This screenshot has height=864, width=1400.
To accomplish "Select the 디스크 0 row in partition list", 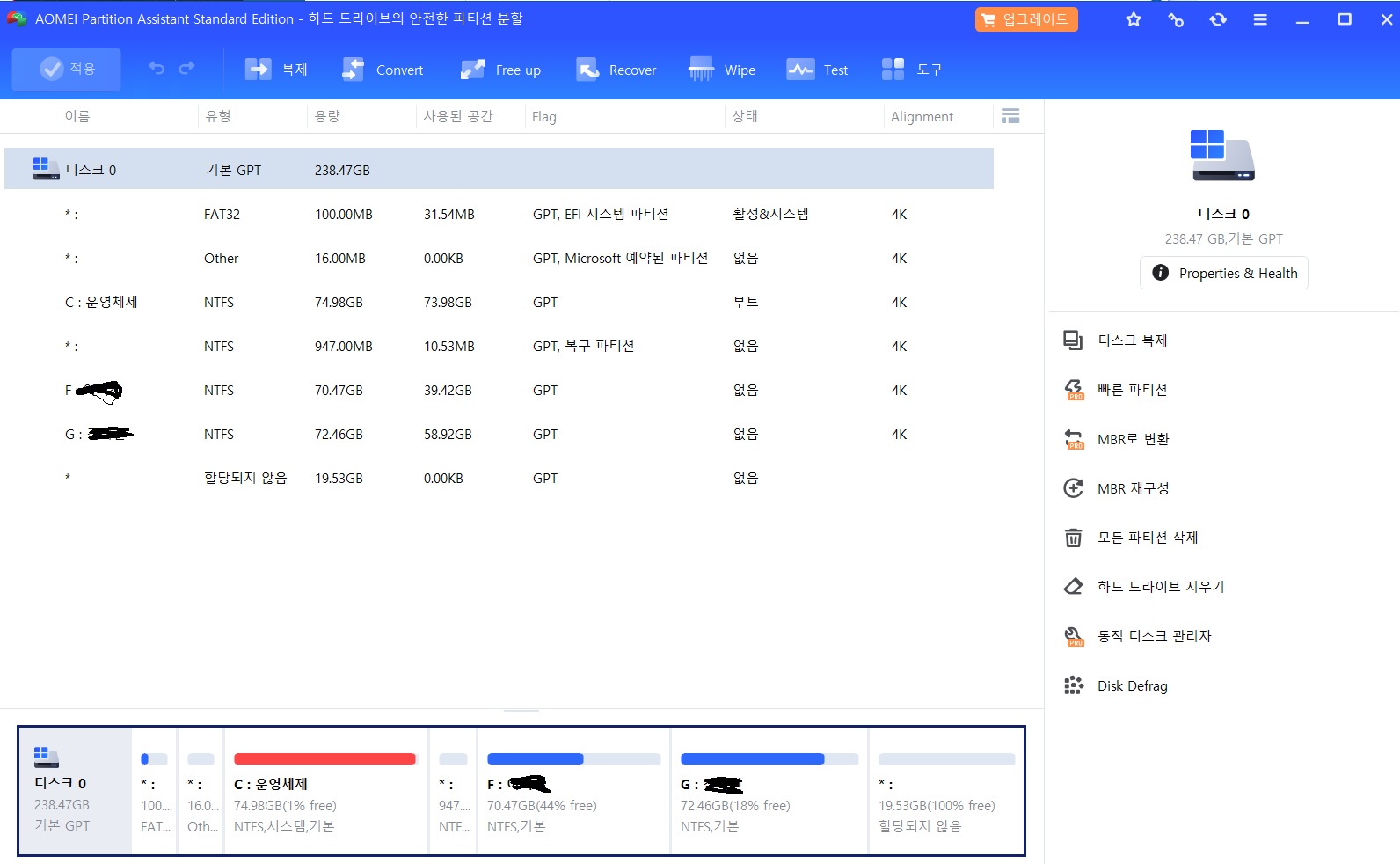I will [x=499, y=169].
